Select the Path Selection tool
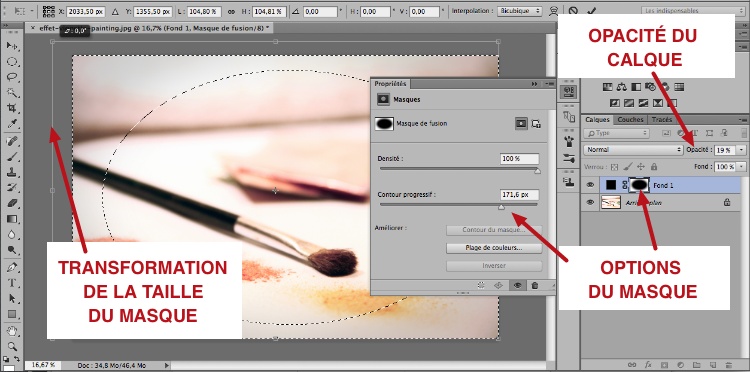The height and width of the screenshot is (372, 750). 12,298
